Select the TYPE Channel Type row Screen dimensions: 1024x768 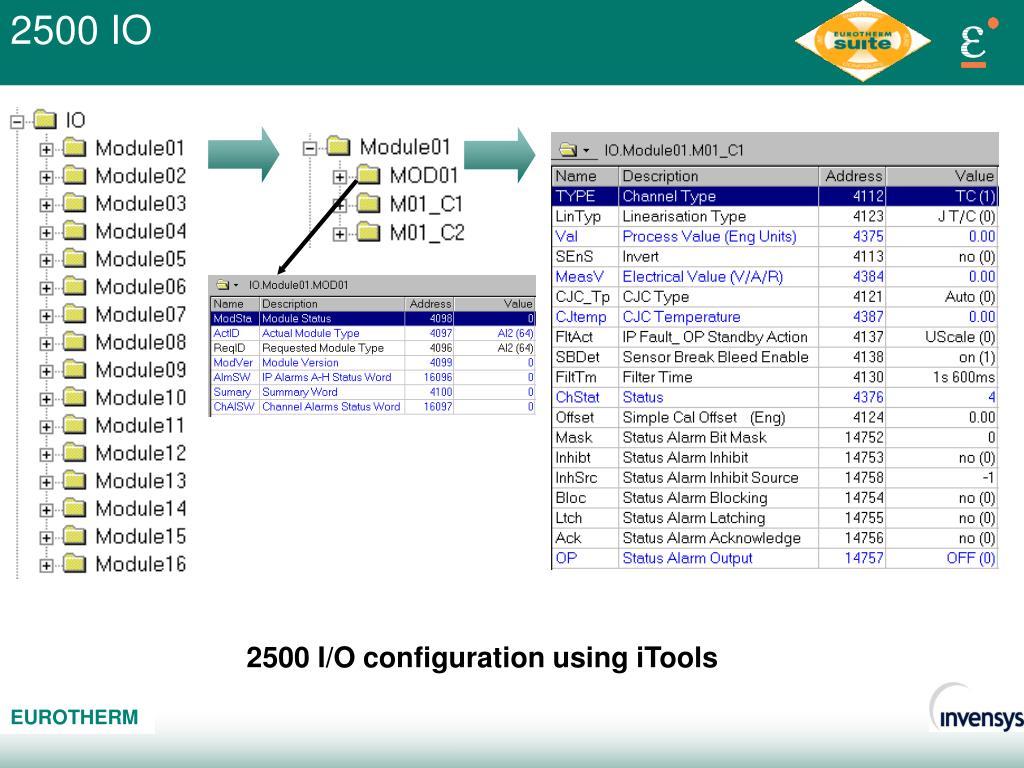[775, 197]
